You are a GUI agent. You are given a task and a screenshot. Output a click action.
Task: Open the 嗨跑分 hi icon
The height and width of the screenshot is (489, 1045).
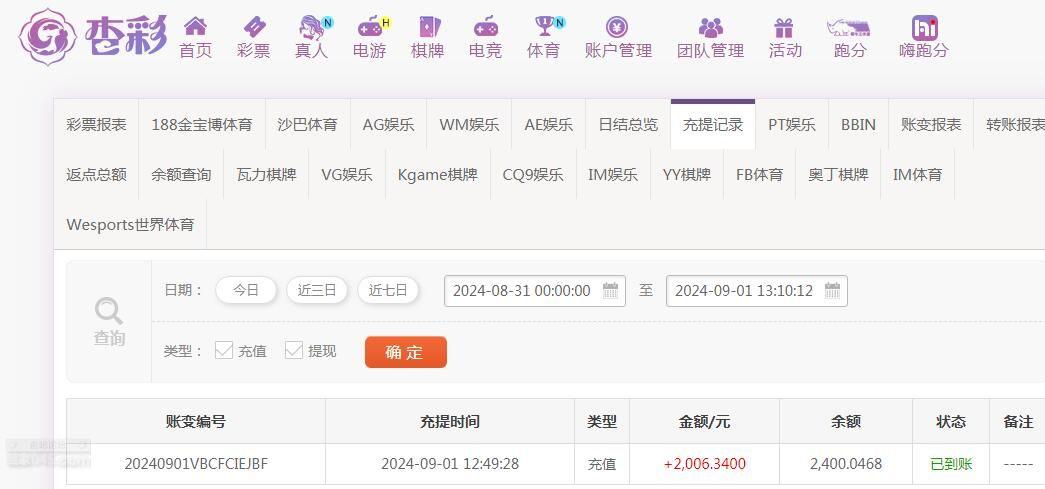[x=924, y=27]
